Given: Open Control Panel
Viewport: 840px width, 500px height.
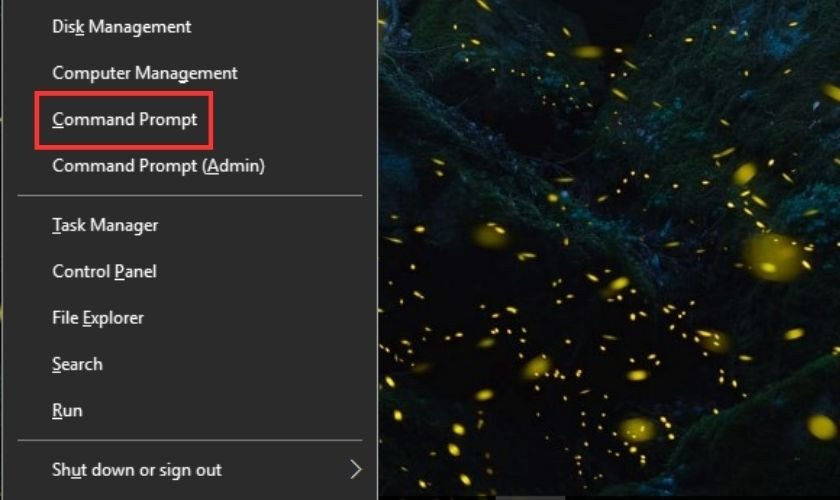Looking at the screenshot, I should pyautogui.click(x=104, y=272).
